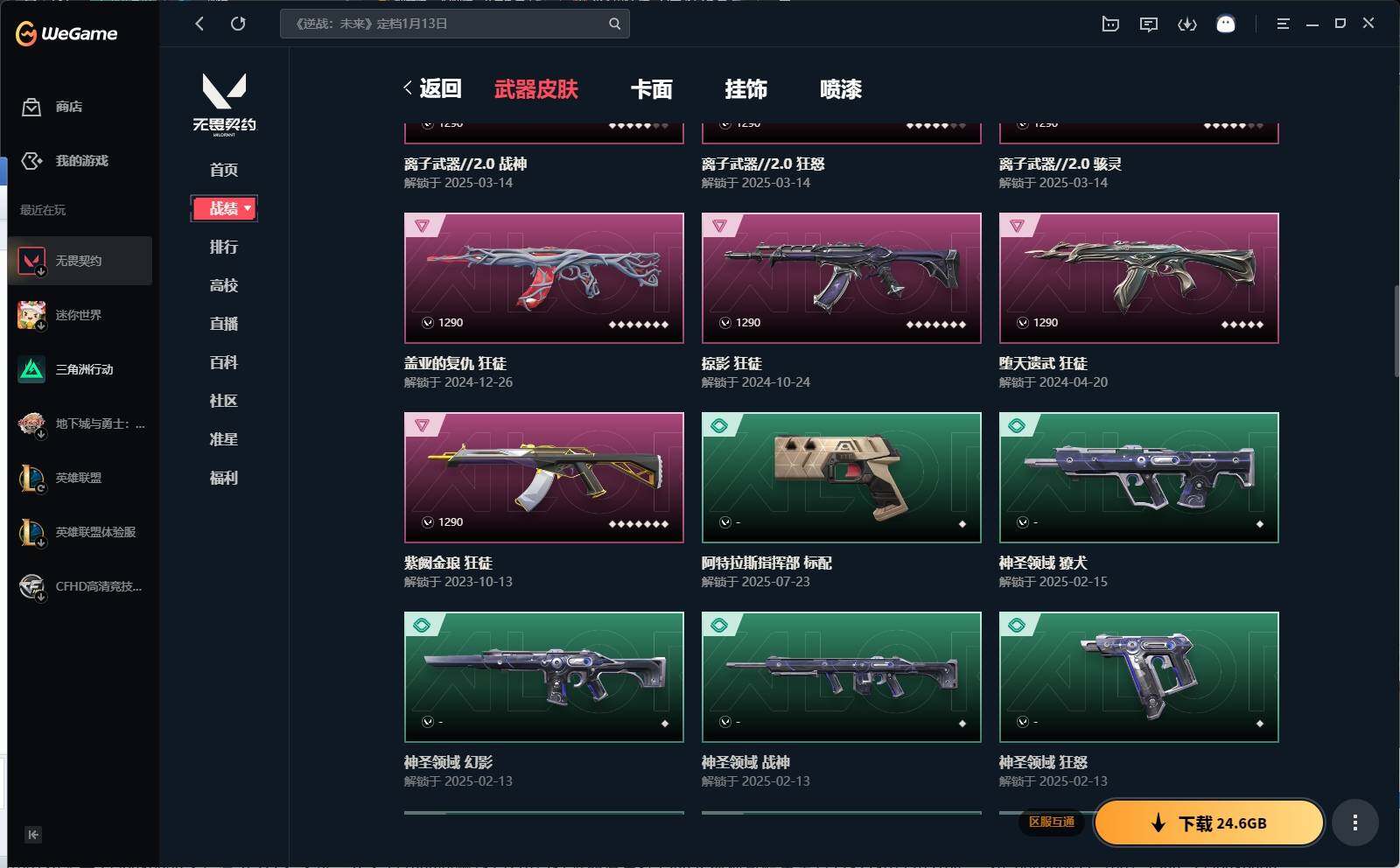
Task: Open the download manager icon in title bar
Action: [1187, 24]
